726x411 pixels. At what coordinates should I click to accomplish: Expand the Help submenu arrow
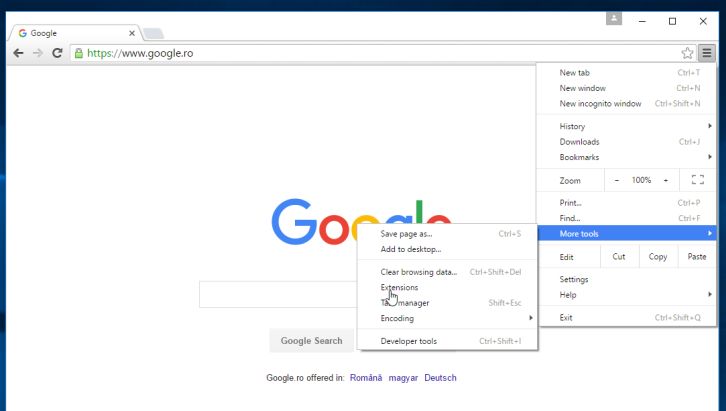(x=710, y=294)
